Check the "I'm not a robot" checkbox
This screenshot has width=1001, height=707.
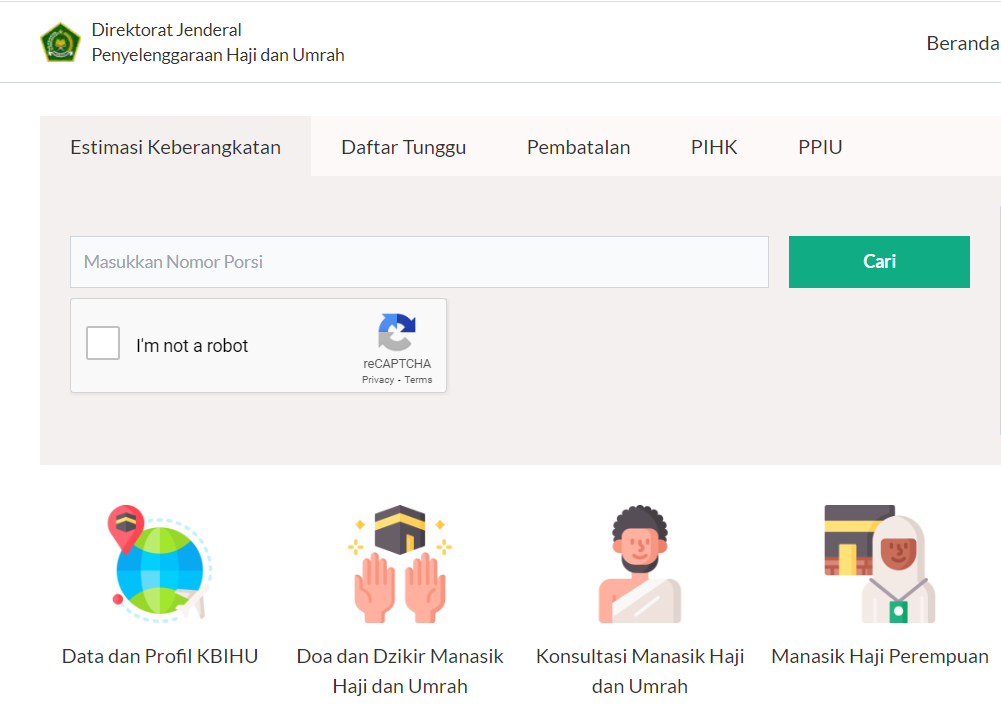[103, 343]
